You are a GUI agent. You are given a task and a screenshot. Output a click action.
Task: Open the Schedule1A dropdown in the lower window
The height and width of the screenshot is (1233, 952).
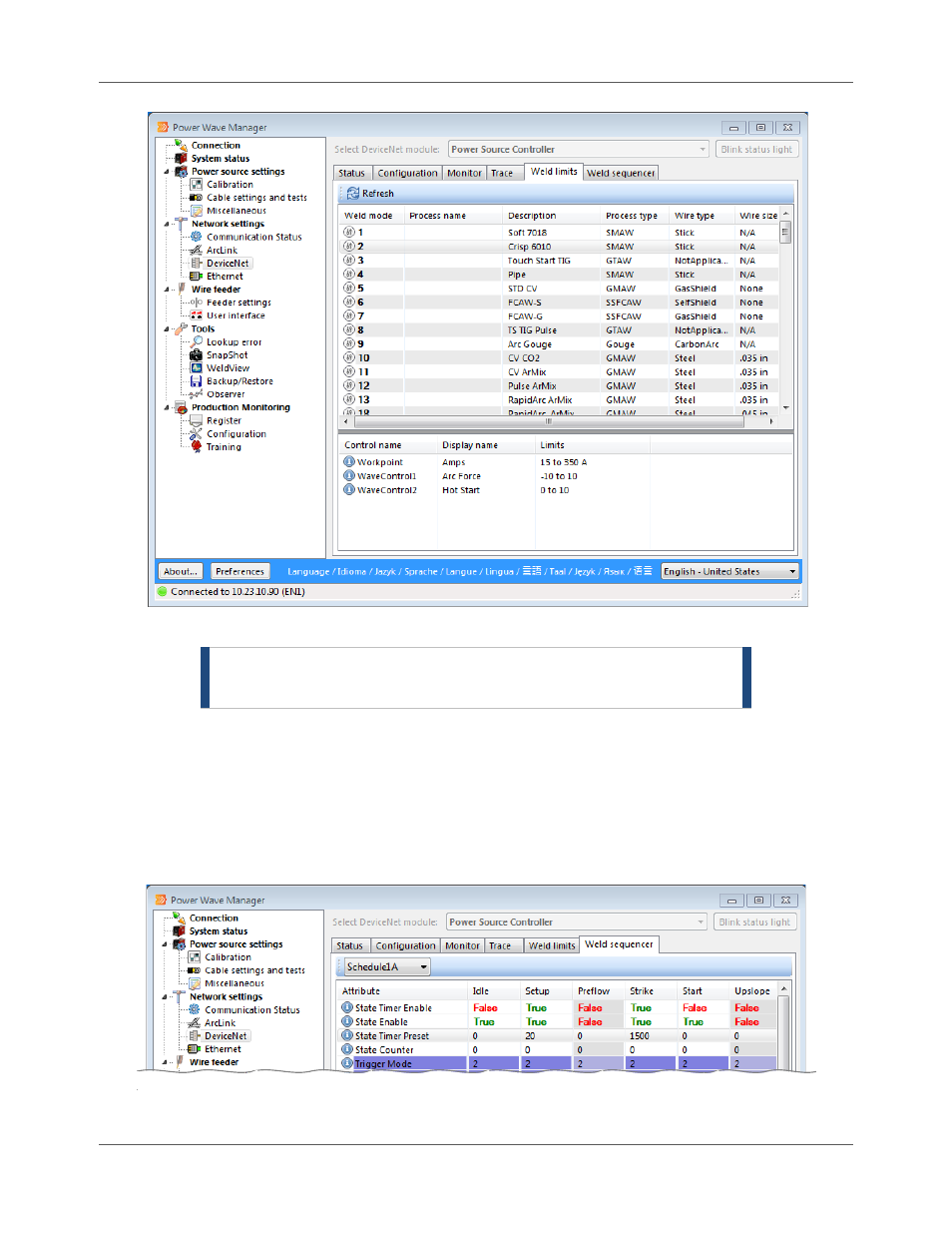pyautogui.click(x=386, y=966)
